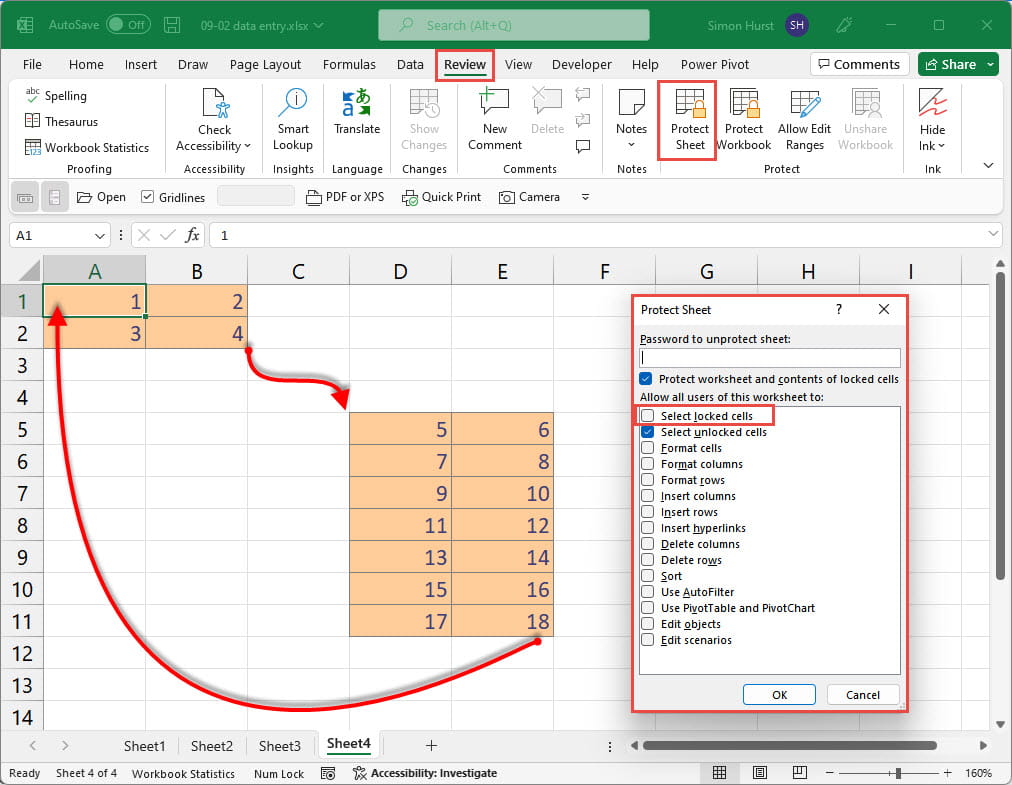Open the Translate tool
The image size is (1012, 785).
click(357, 112)
